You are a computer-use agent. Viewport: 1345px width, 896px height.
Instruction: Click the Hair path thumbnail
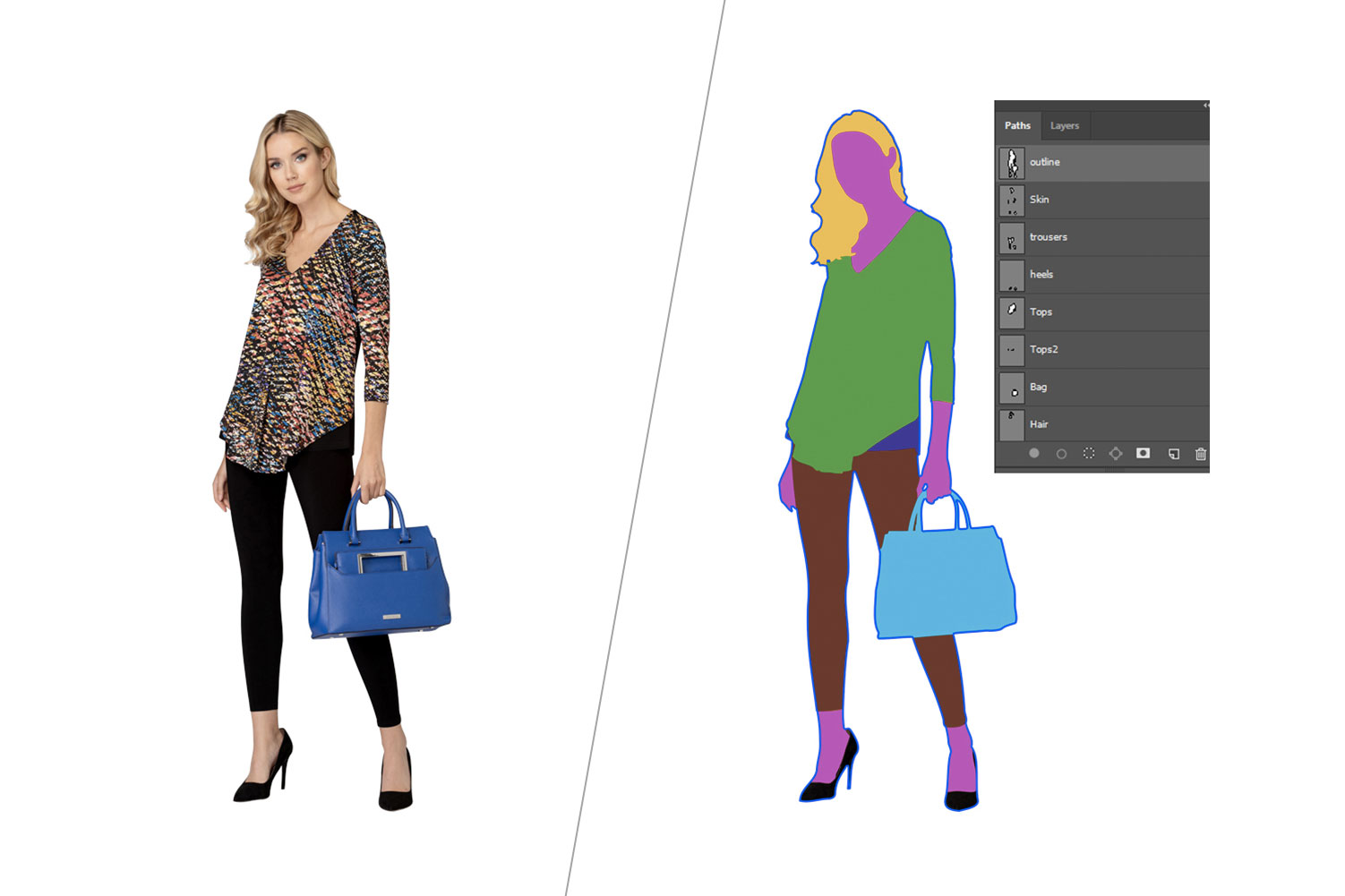(x=1012, y=425)
